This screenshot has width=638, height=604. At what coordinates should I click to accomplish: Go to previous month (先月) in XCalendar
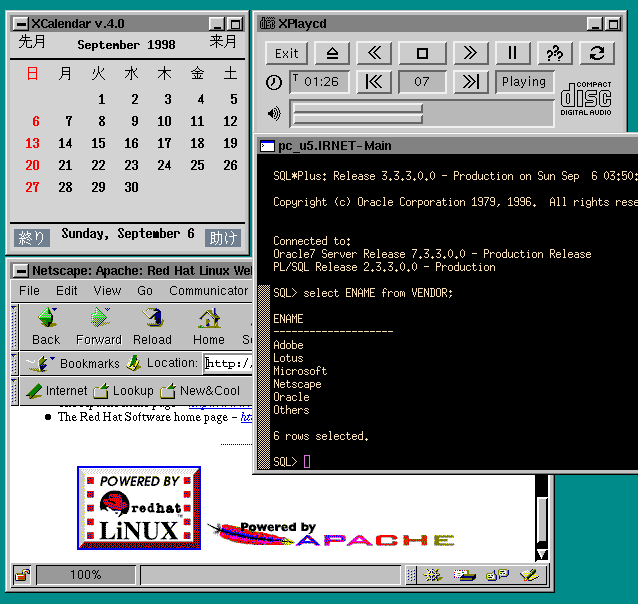[x=32, y=42]
